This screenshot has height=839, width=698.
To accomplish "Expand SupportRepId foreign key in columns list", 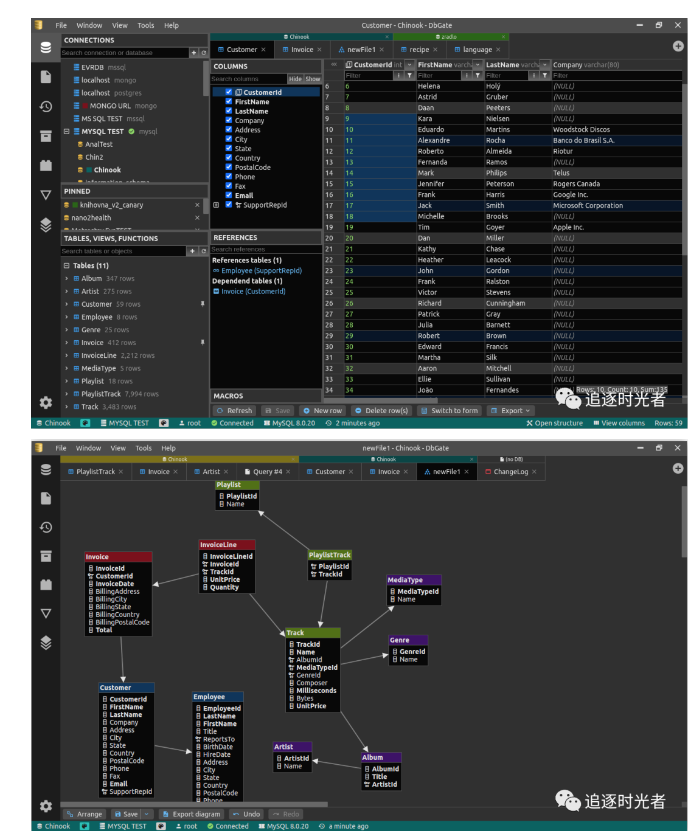I will tap(216, 204).
